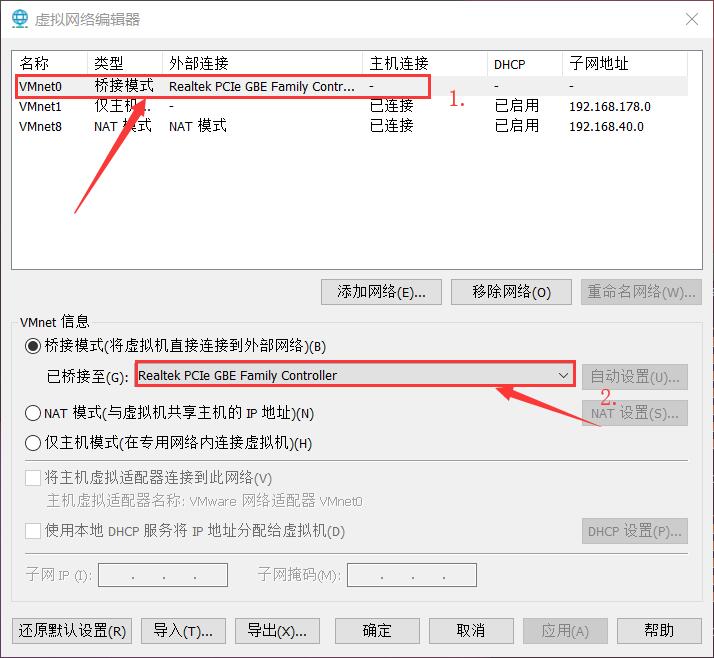Image resolution: width=714 pixels, height=658 pixels.
Task: Select NAT 模式 radio button
Action: tap(33, 413)
